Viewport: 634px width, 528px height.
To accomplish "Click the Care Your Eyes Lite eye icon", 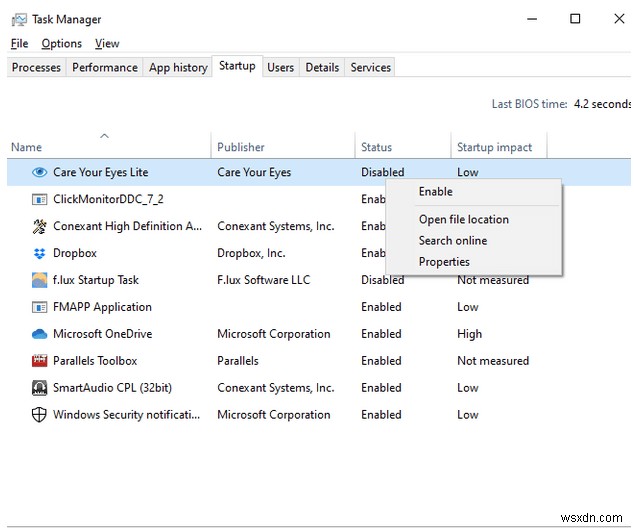I will coord(39,172).
